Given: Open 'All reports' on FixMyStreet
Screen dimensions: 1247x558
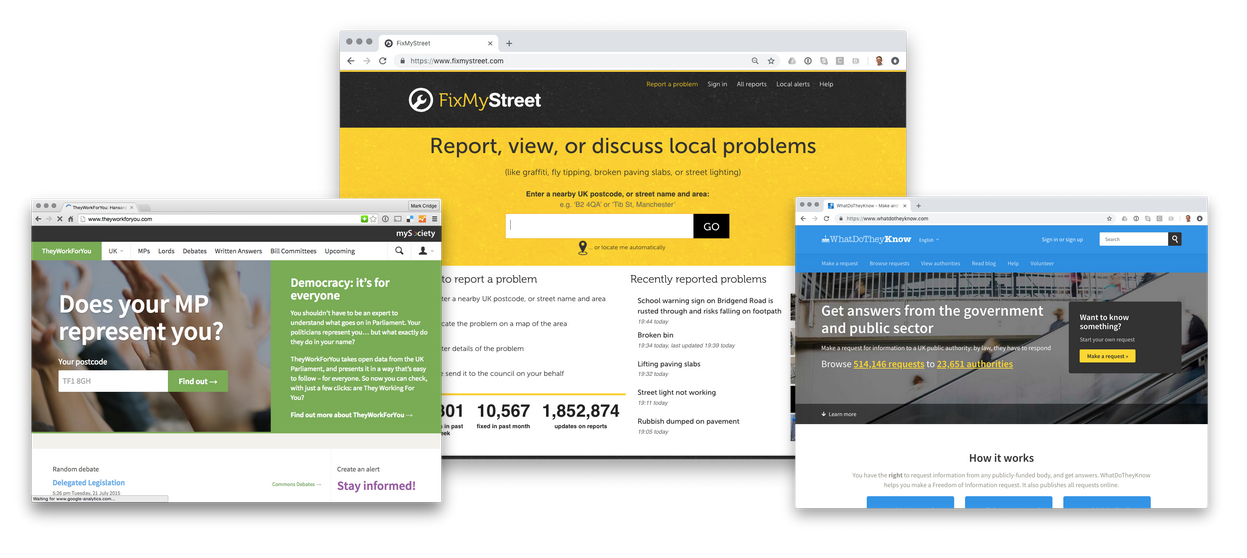Looking at the screenshot, I should [x=752, y=84].
